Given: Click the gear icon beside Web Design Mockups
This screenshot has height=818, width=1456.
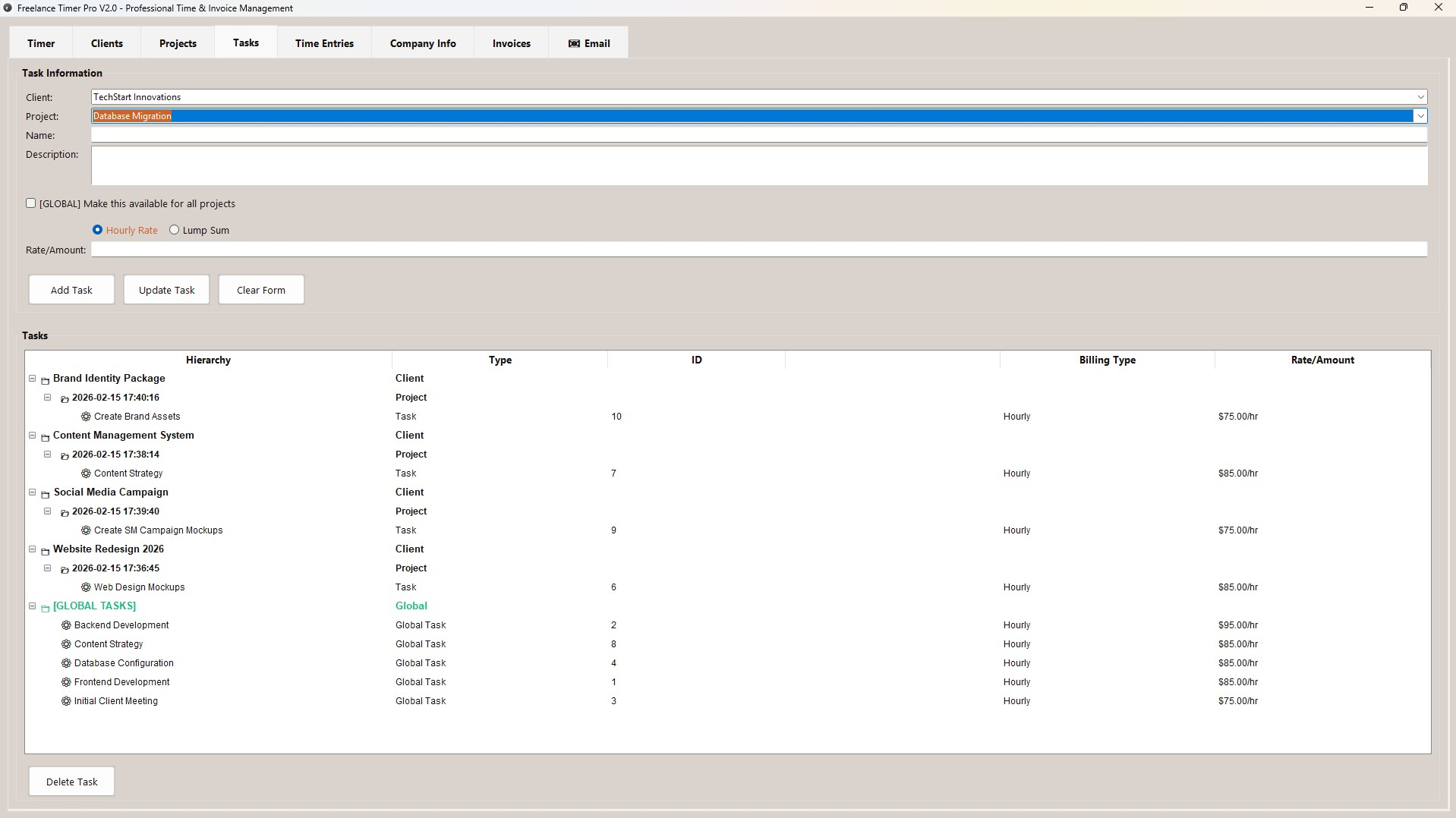Looking at the screenshot, I should pos(84,587).
